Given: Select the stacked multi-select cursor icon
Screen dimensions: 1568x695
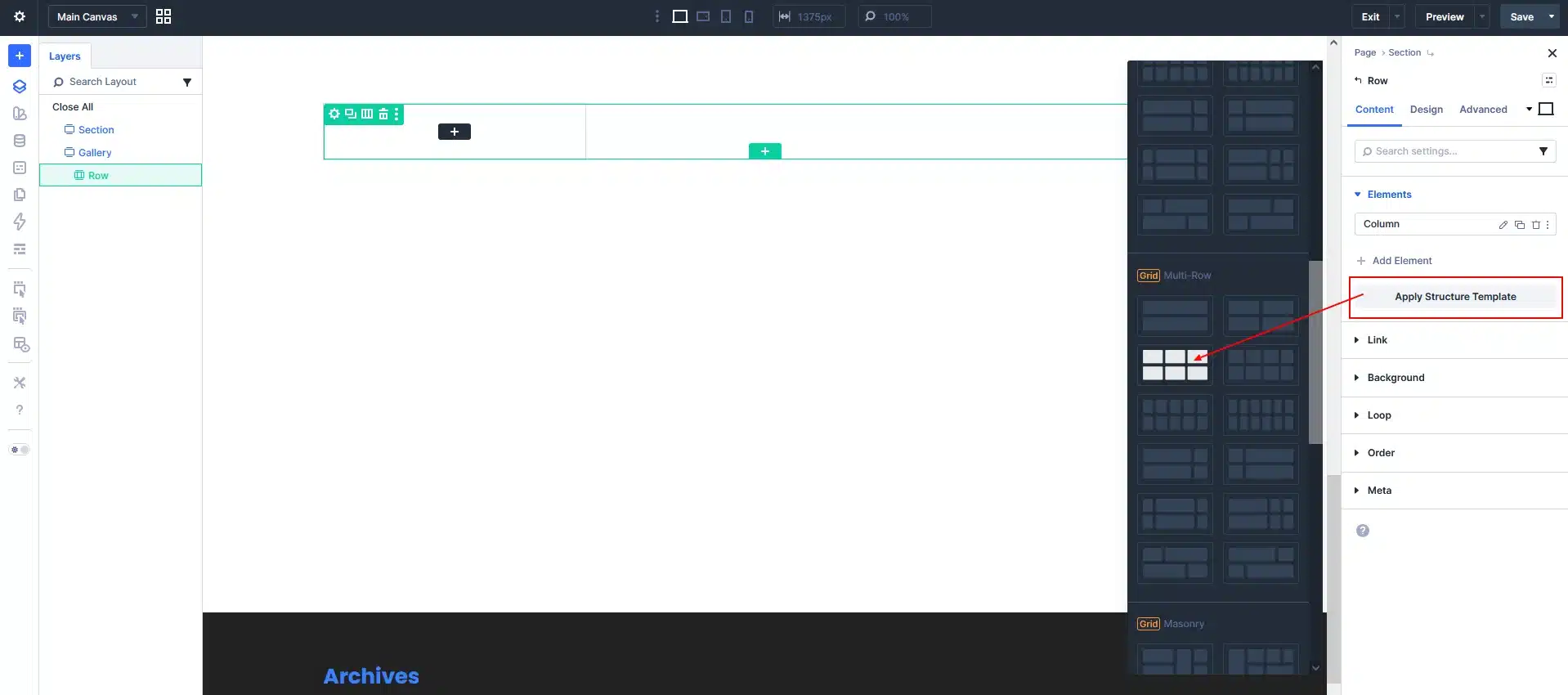Looking at the screenshot, I should click(x=20, y=316).
